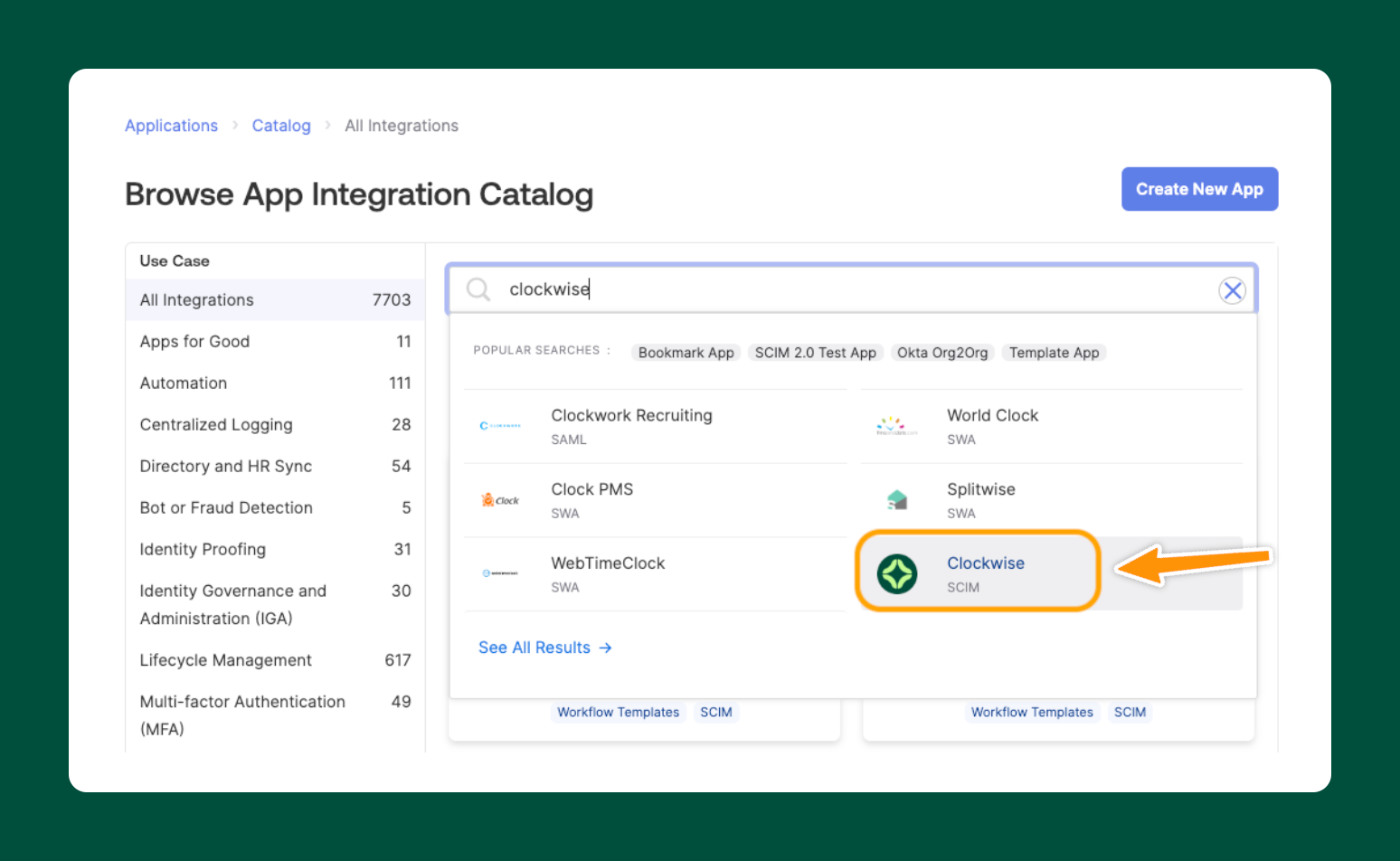The height and width of the screenshot is (861, 1400).
Task: Select Okta Org2Org popular search
Action: (x=942, y=353)
